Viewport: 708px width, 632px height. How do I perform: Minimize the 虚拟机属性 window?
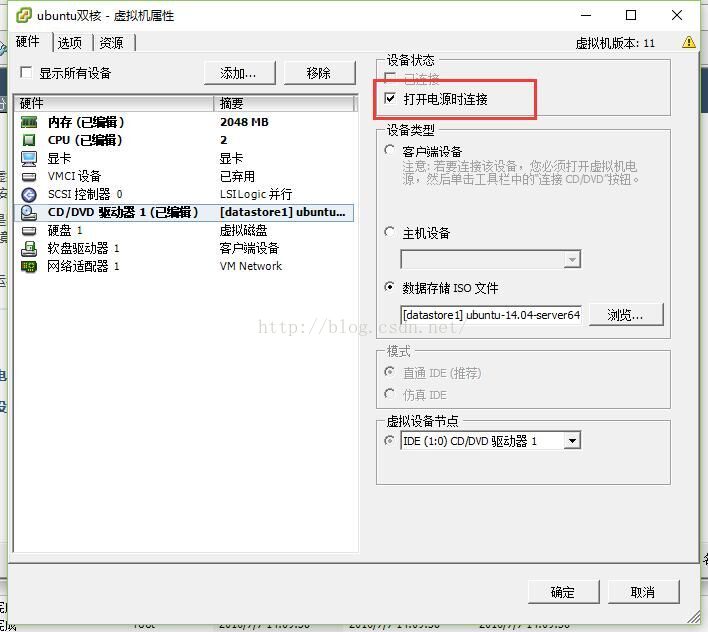point(586,15)
